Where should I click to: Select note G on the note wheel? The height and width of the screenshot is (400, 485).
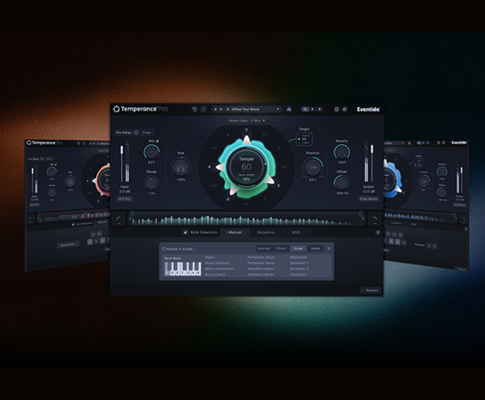228,199
